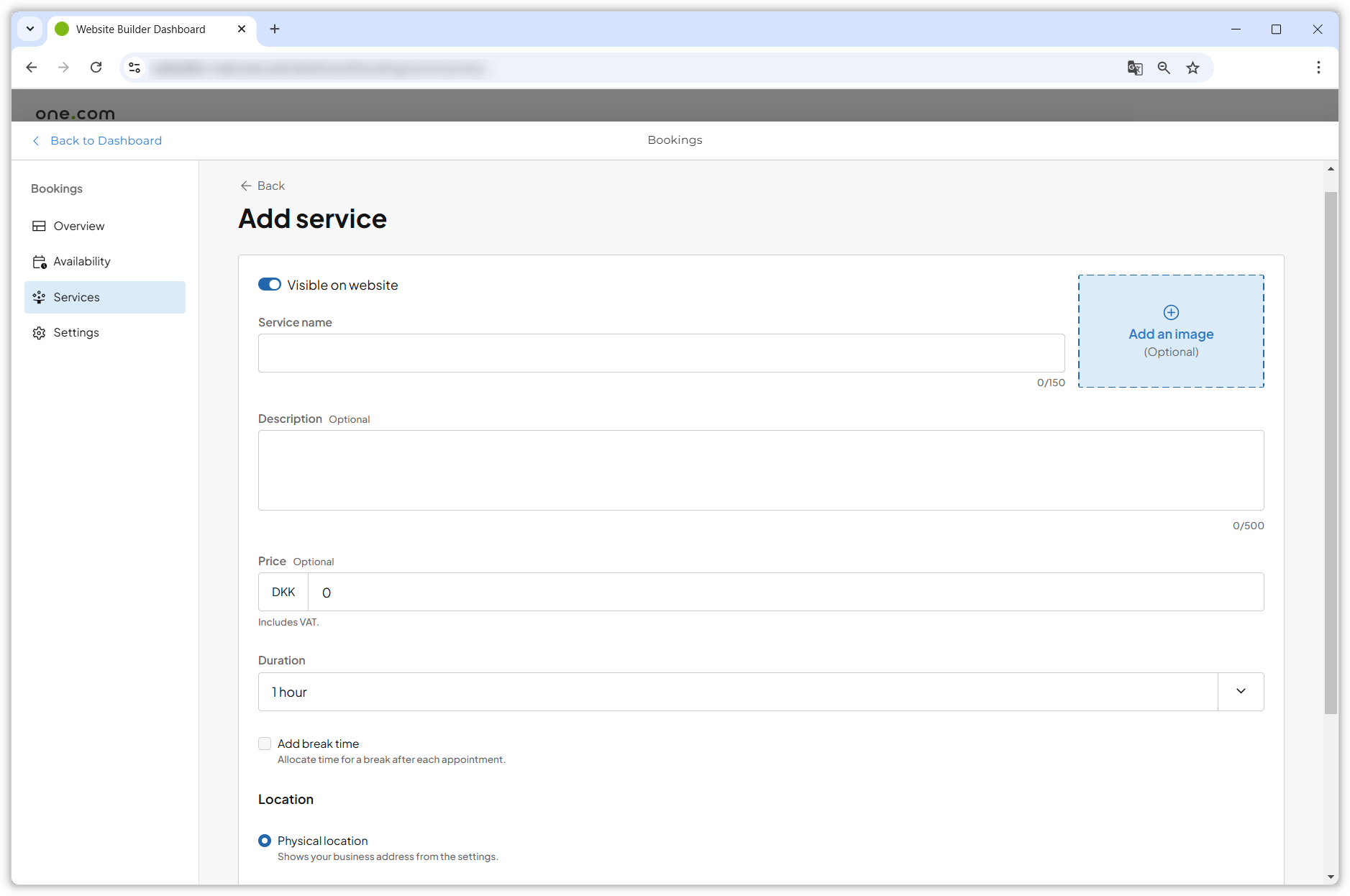Click the Bookings page title text
The width and height of the screenshot is (1350, 896).
675,140
